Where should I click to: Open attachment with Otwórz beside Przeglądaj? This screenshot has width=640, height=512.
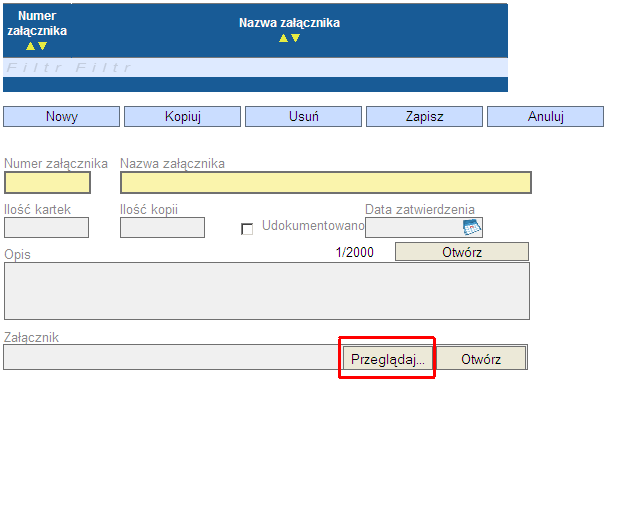pyautogui.click(x=481, y=358)
